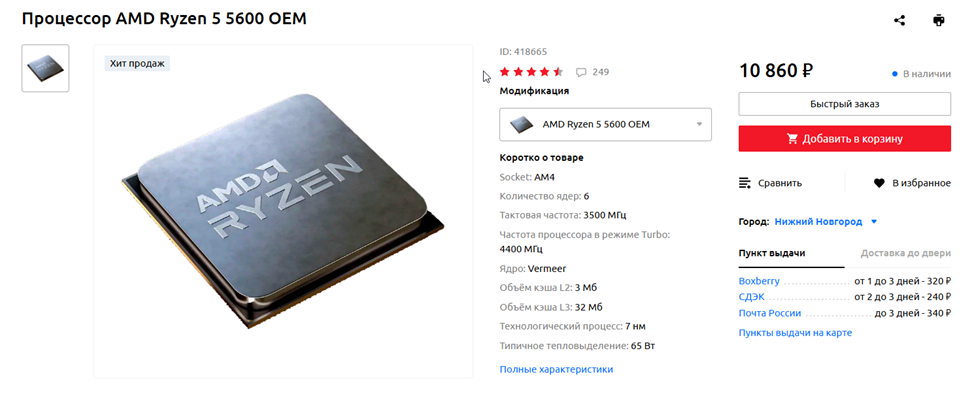Switch to the Доставка до двери tab

click(x=906, y=254)
